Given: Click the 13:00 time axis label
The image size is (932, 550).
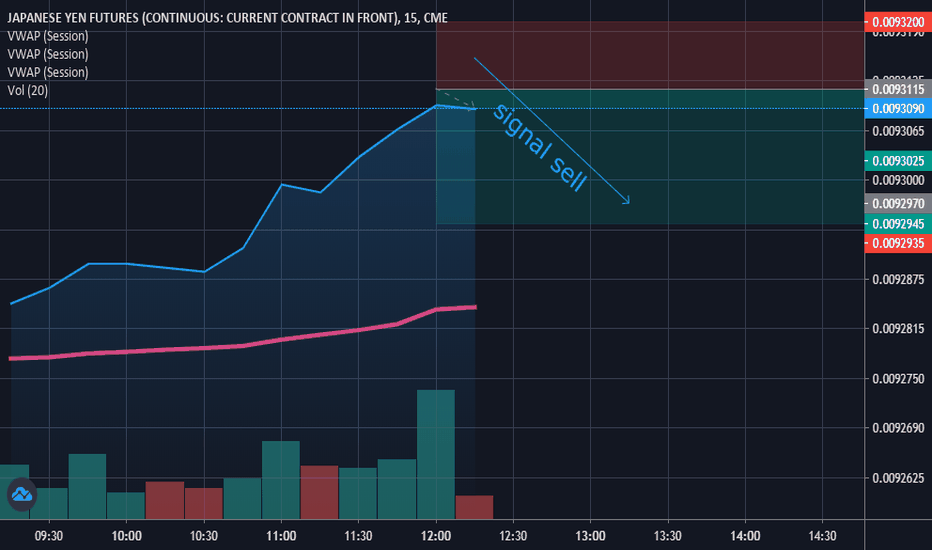Looking at the screenshot, I should pyautogui.click(x=590, y=536).
